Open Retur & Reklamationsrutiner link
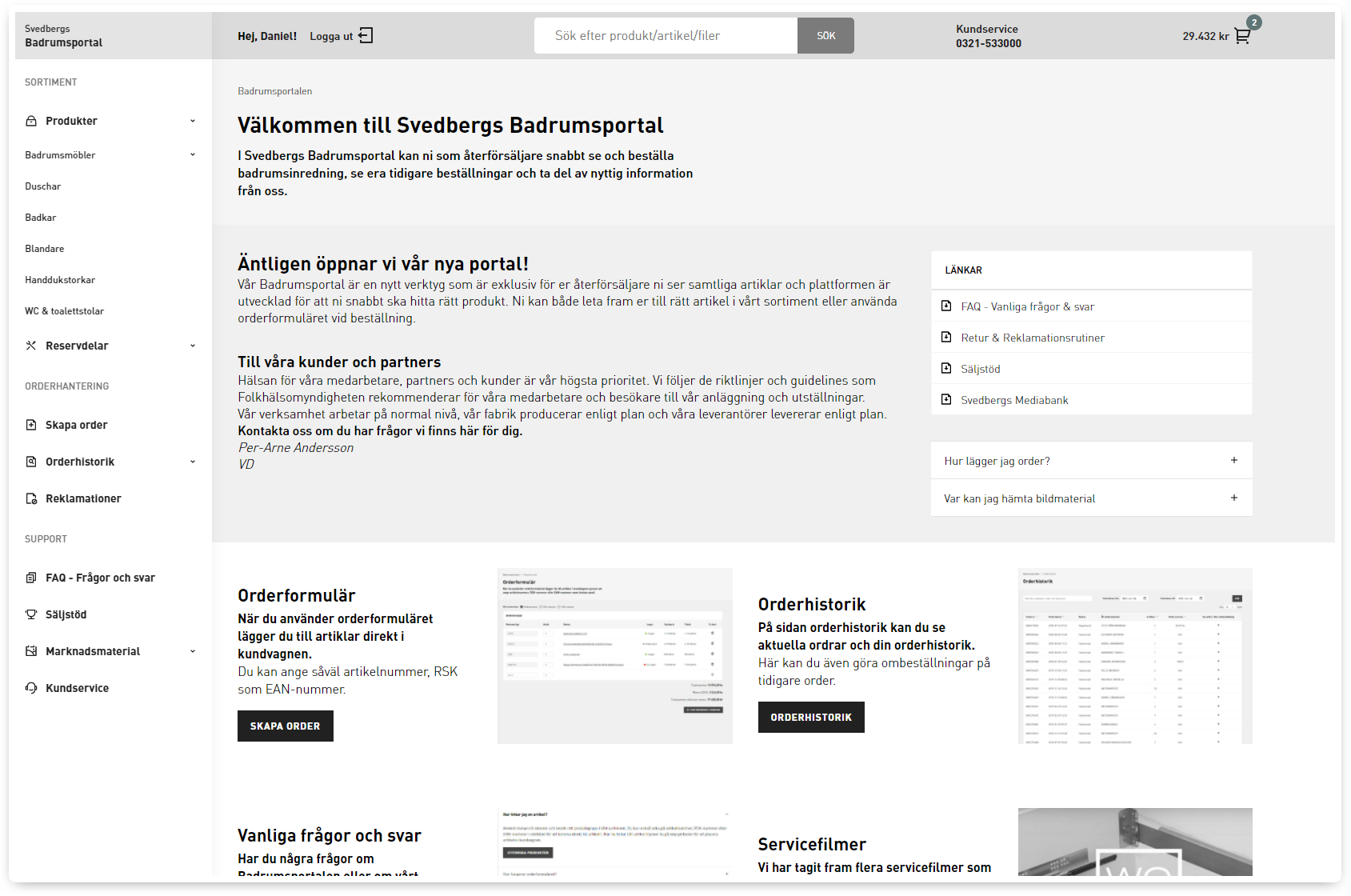This screenshot has height=896, width=1351. point(1033,338)
